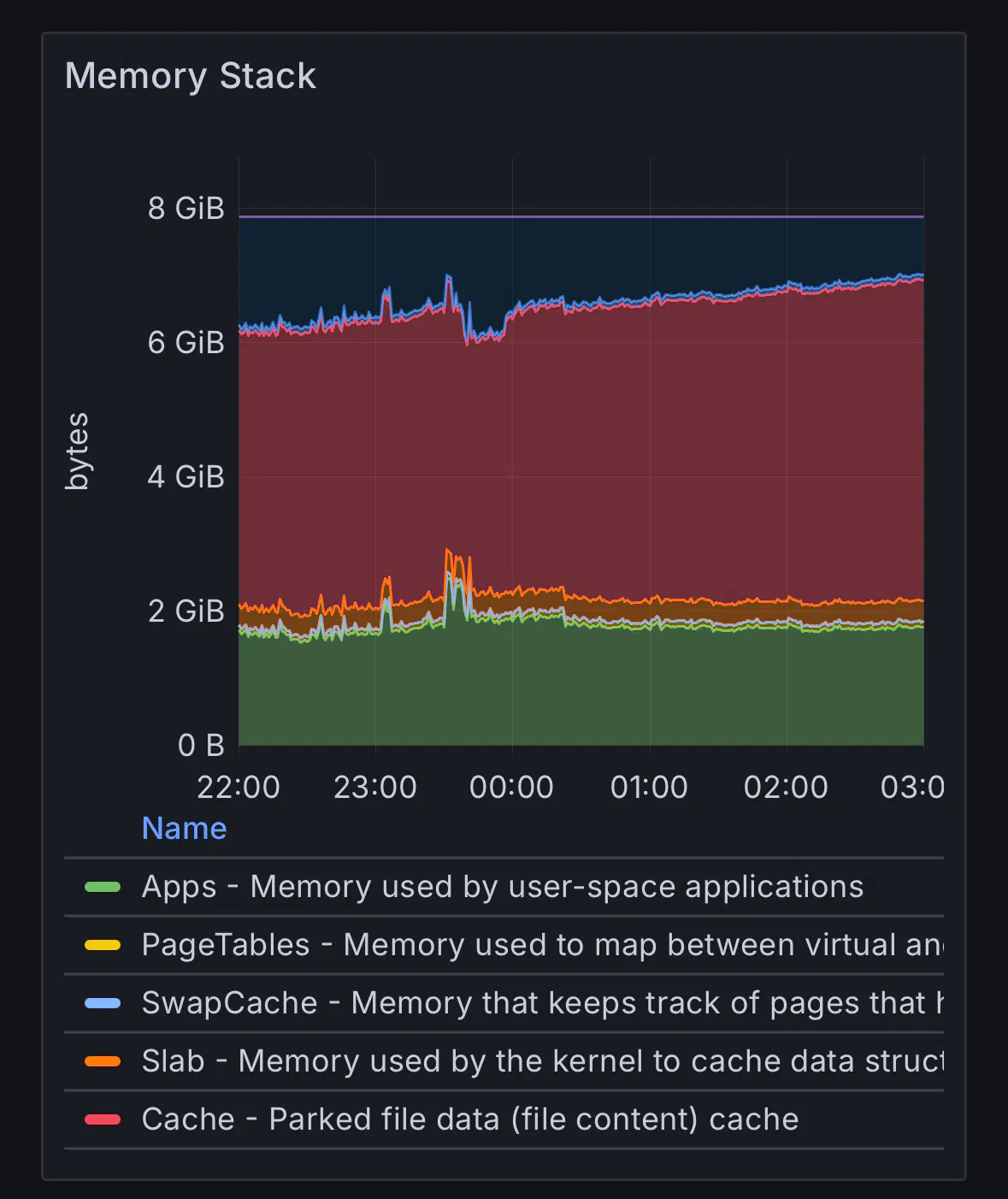Sort the legend by the Name header
This screenshot has height=1199, width=1008.
coord(184,828)
